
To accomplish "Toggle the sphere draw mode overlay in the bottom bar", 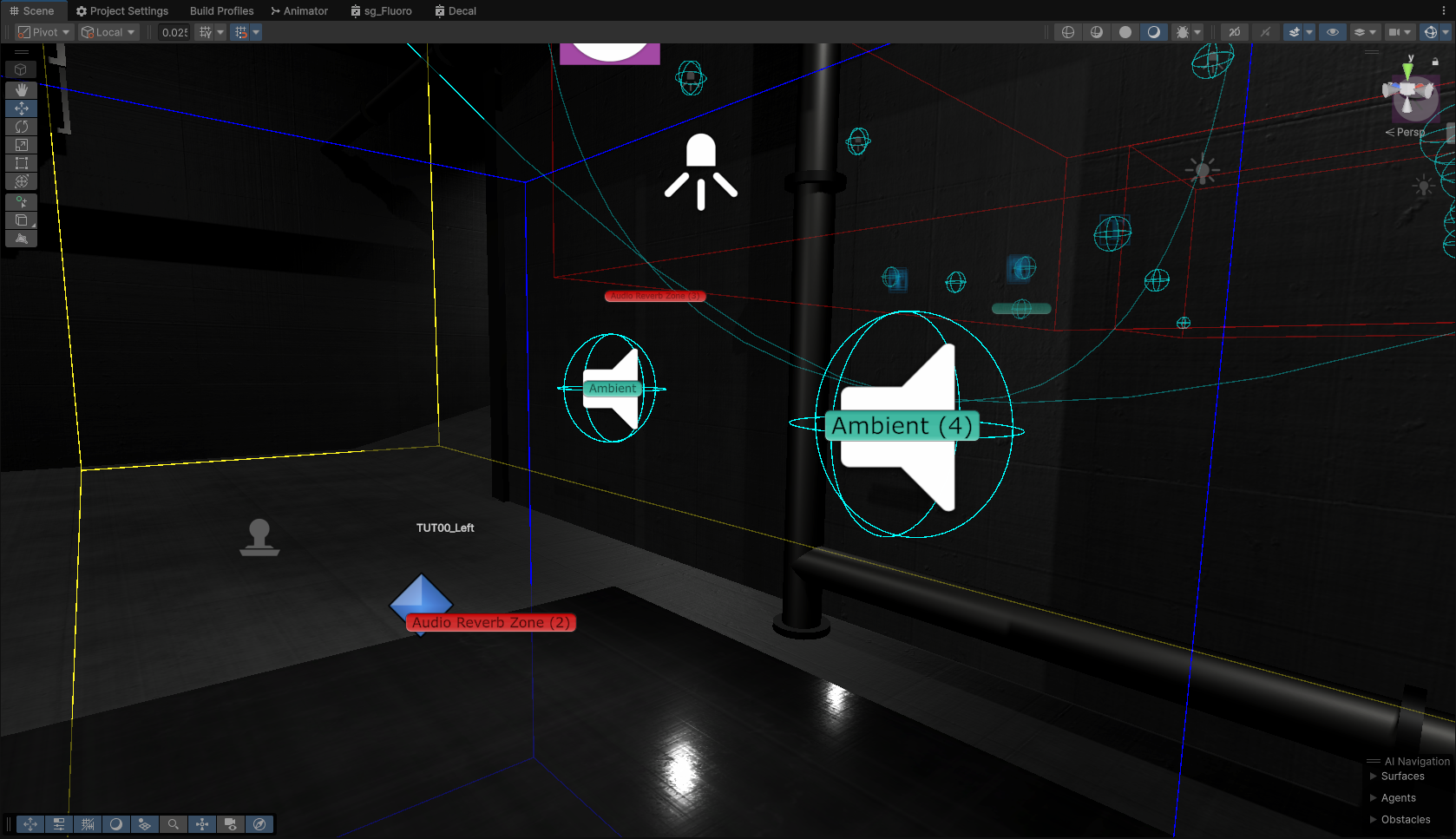I will [x=116, y=824].
